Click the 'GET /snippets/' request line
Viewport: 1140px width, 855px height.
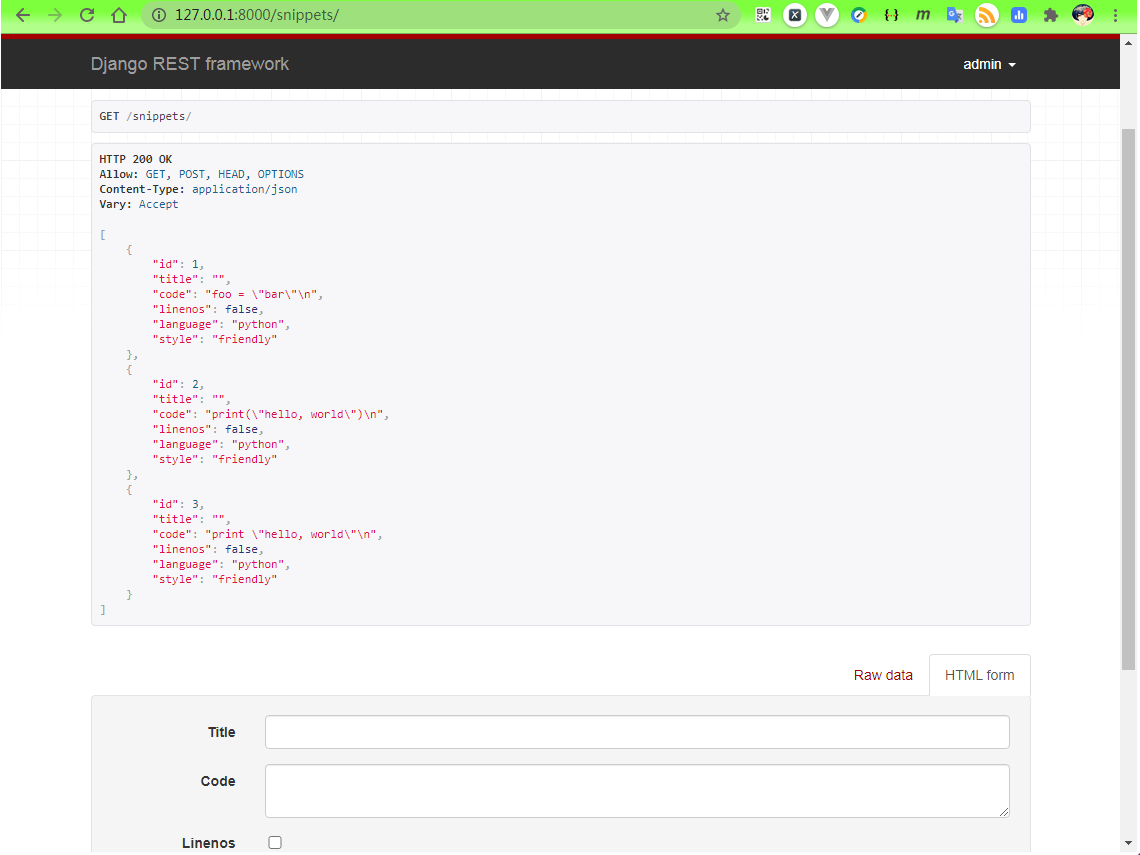[x=145, y=116]
